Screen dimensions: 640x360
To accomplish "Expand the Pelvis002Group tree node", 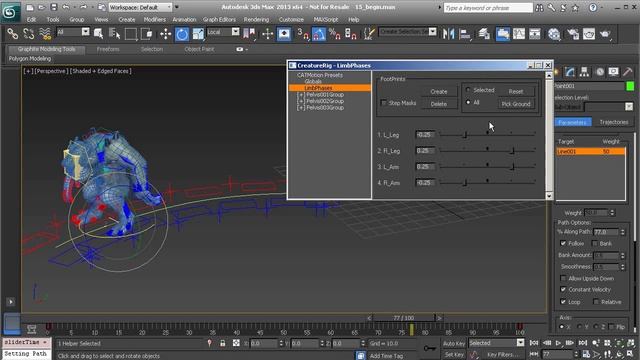I will (301, 101).
